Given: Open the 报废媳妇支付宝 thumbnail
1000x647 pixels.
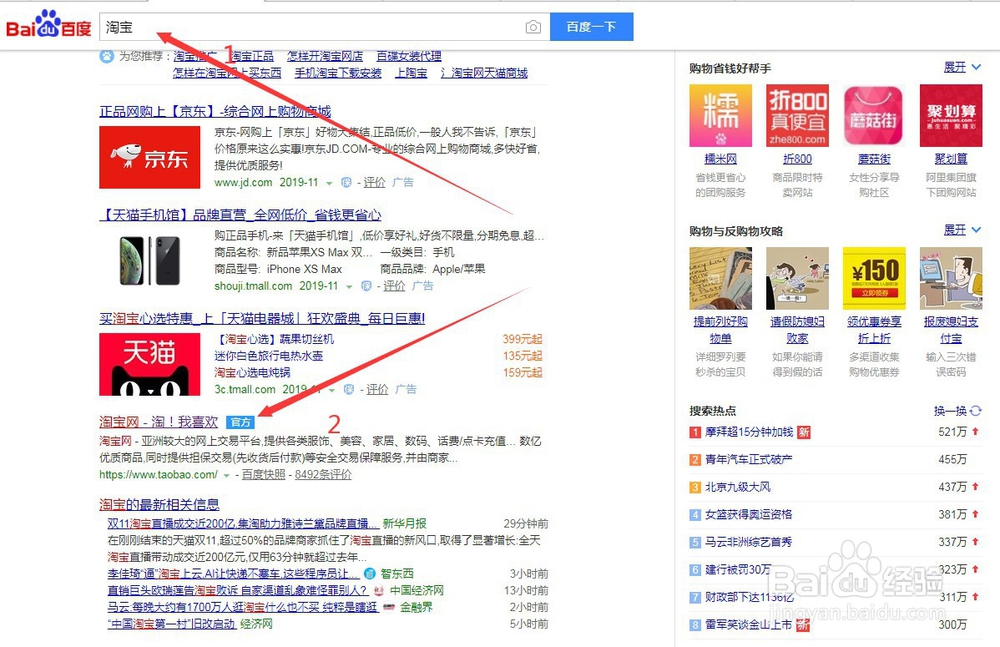Looking at the screenshot, I should (951, 278).
